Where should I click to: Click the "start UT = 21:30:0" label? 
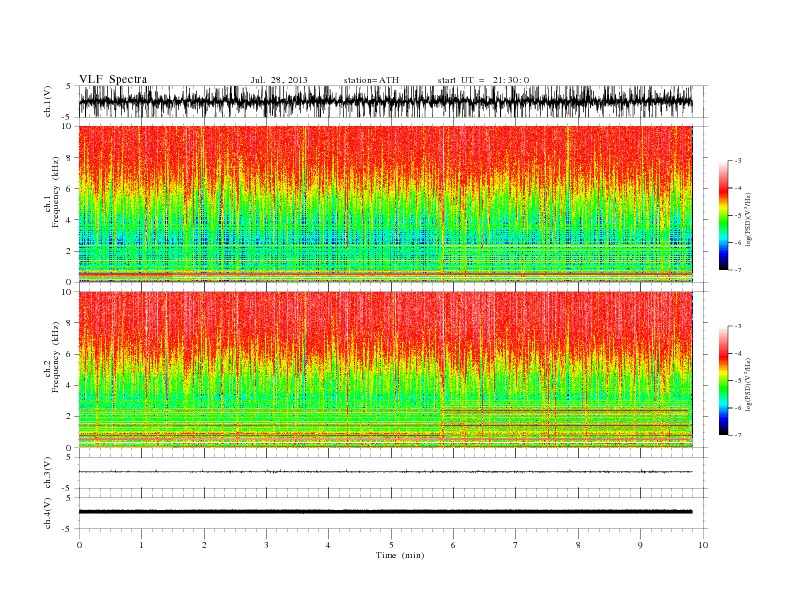click(x=483, y=80)
